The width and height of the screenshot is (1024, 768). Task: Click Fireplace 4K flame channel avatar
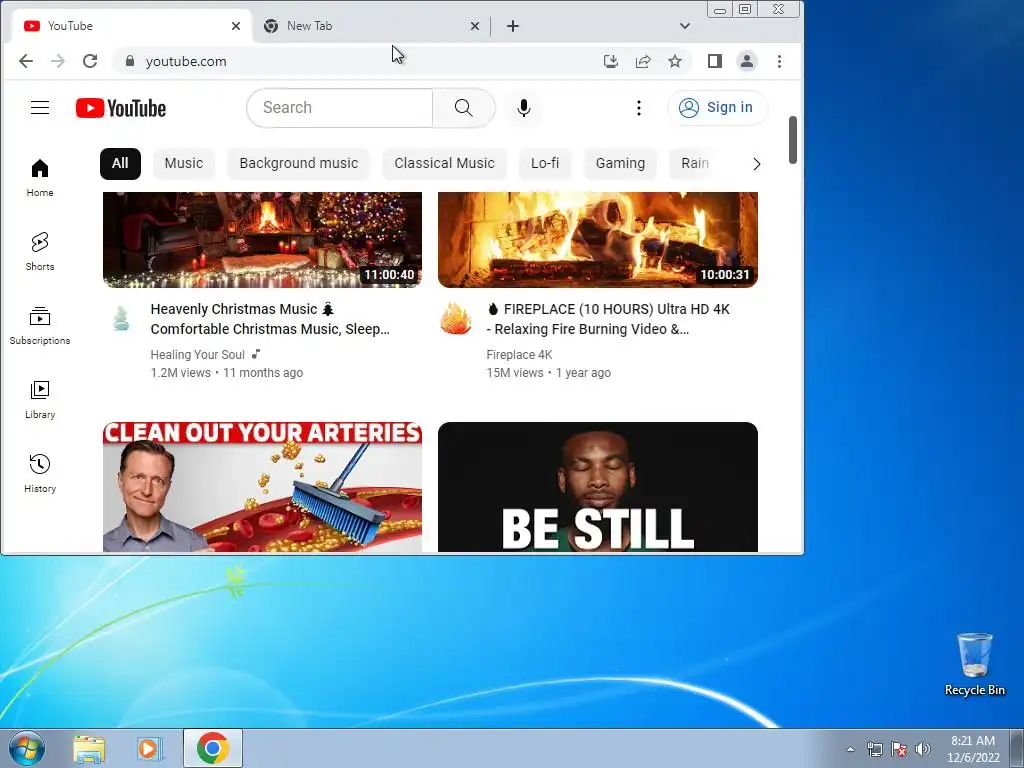pos(456,319)
